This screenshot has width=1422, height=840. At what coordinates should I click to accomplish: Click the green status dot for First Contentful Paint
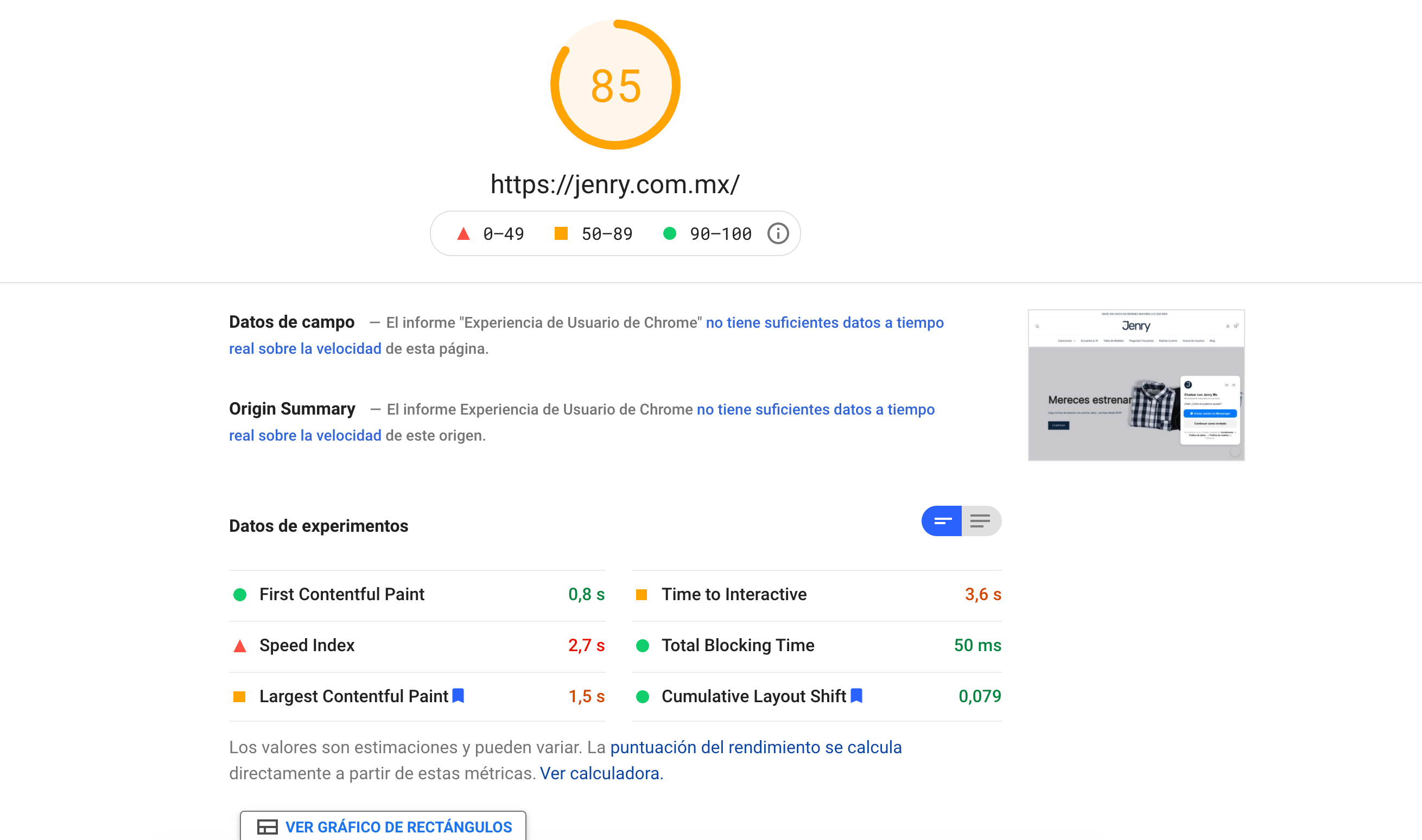239,595
